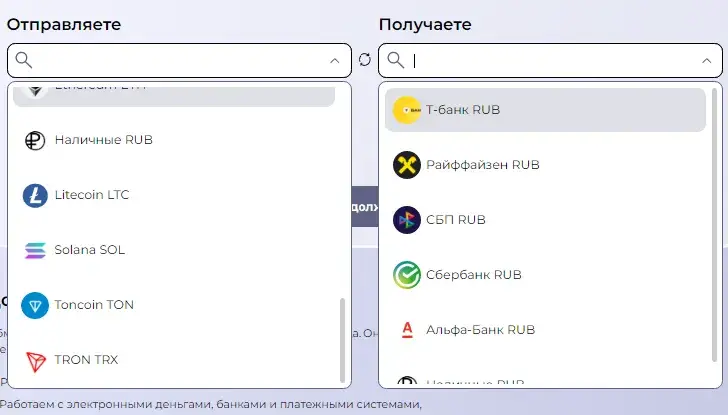The height and width of the screenshot is (415, 728).
Task: Click the TRON logo icon
Action: click(x=35, y=361)
